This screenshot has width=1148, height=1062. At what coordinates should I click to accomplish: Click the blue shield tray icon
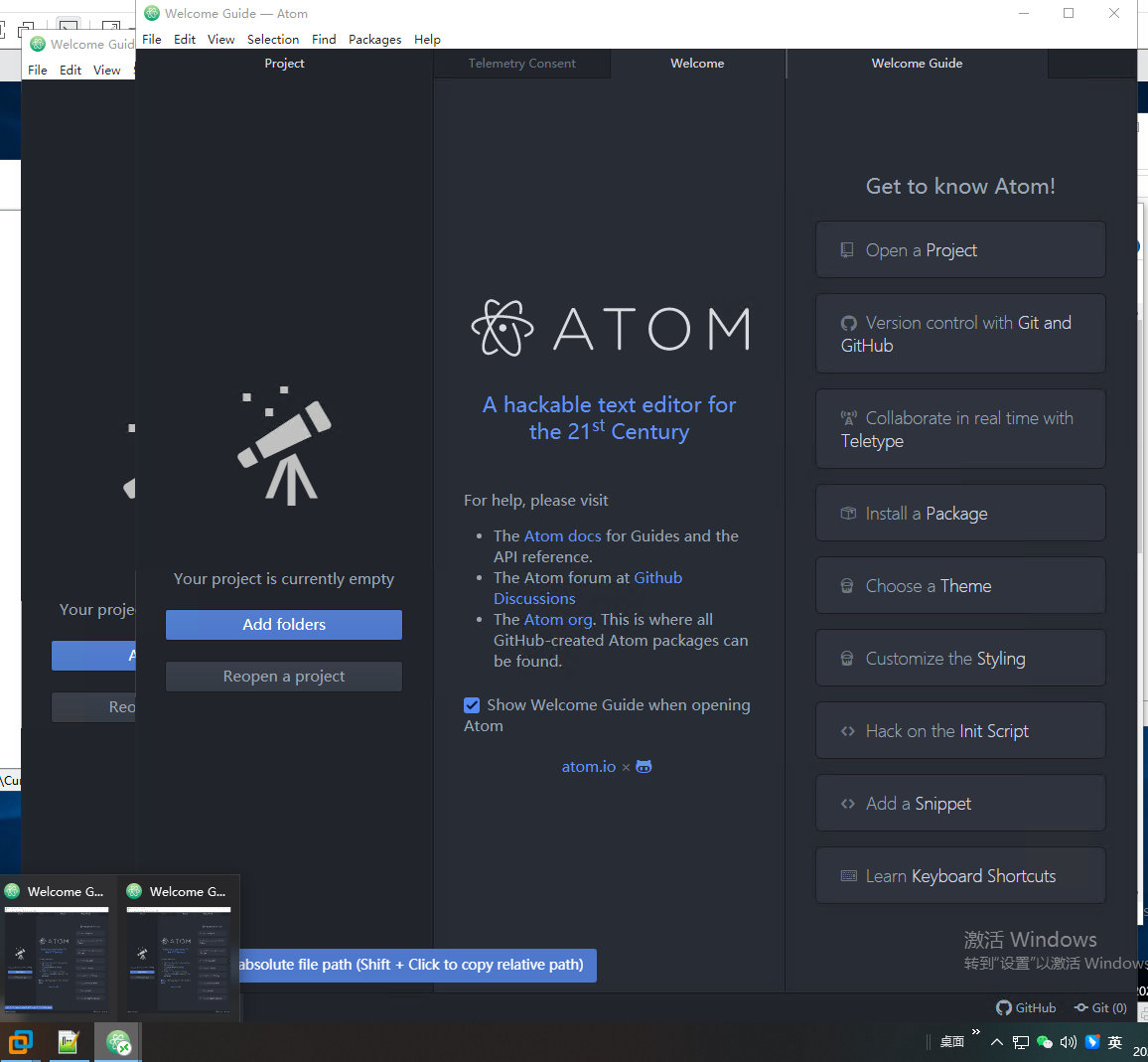pyautogui.click(x=1092, y=1041)
